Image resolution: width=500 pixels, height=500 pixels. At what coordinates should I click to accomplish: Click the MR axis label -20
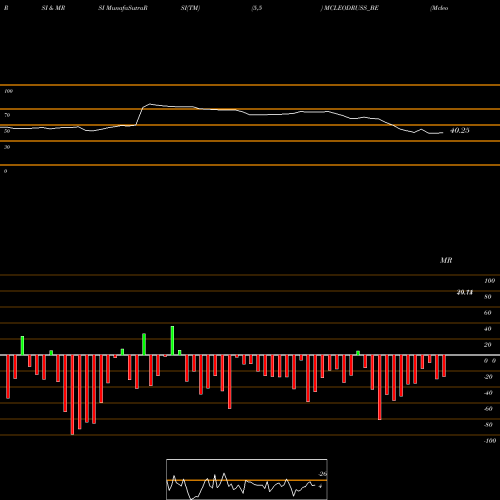488,377
